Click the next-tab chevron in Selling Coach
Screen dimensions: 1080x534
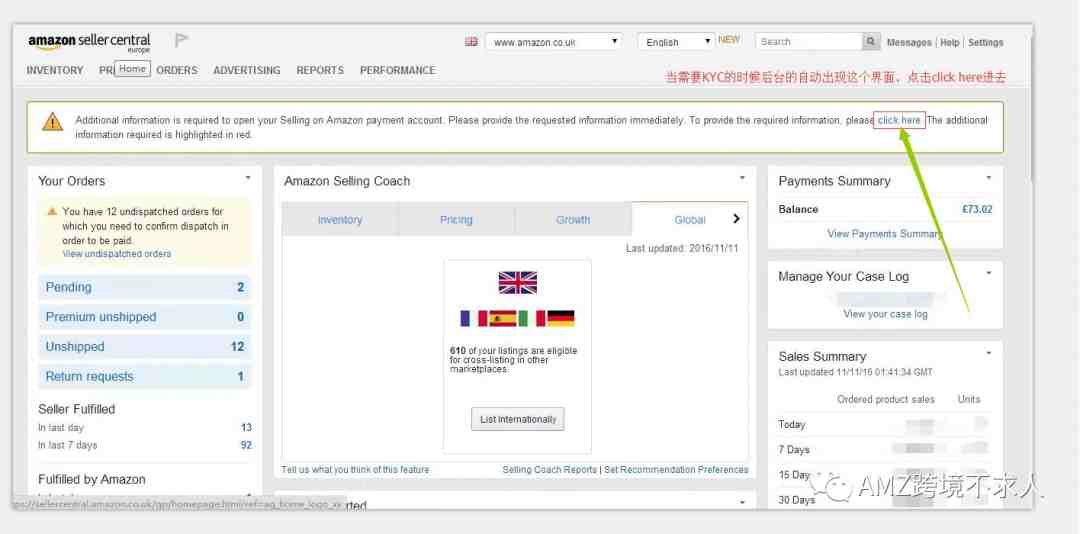point(736,219)
